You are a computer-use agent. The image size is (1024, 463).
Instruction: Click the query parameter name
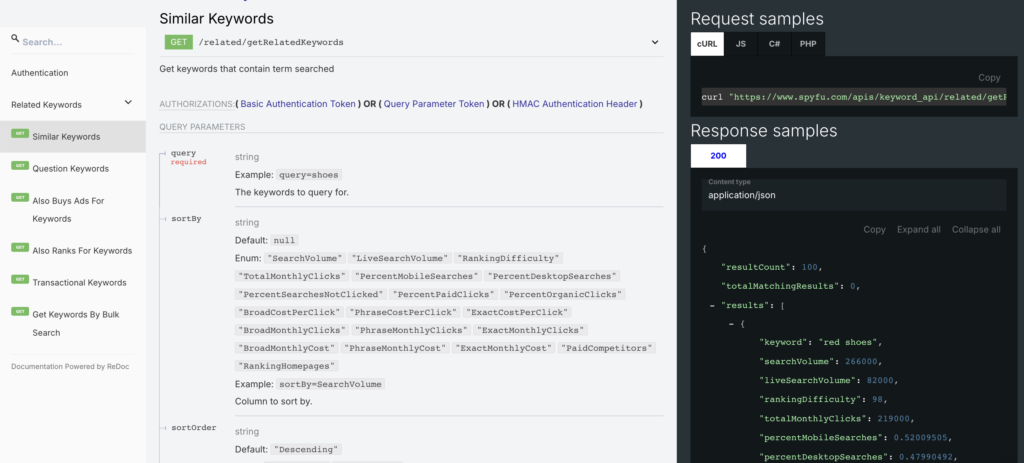[x=183, y=153]
